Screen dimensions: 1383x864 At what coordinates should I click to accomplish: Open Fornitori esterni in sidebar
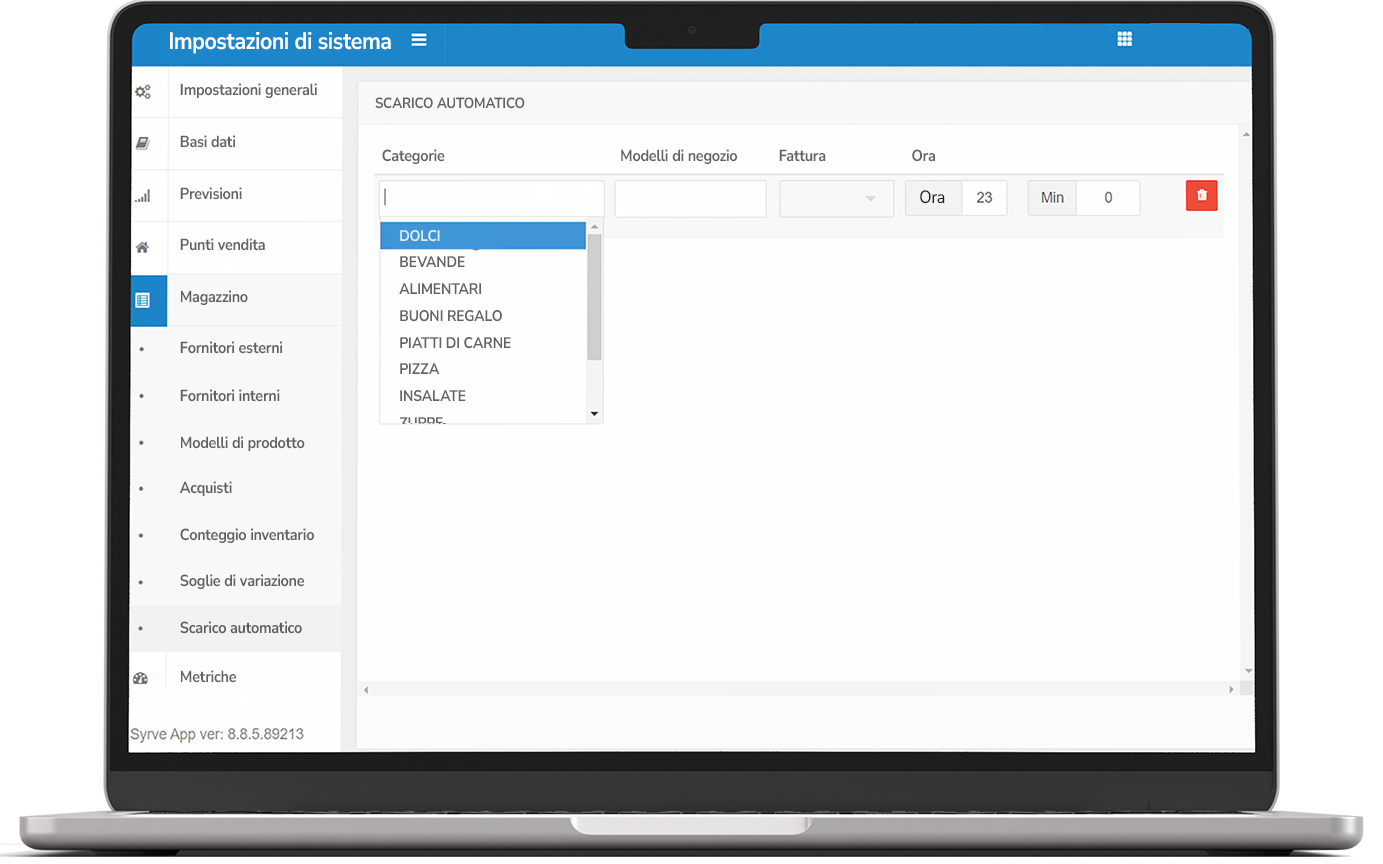[x=231, y=348]
